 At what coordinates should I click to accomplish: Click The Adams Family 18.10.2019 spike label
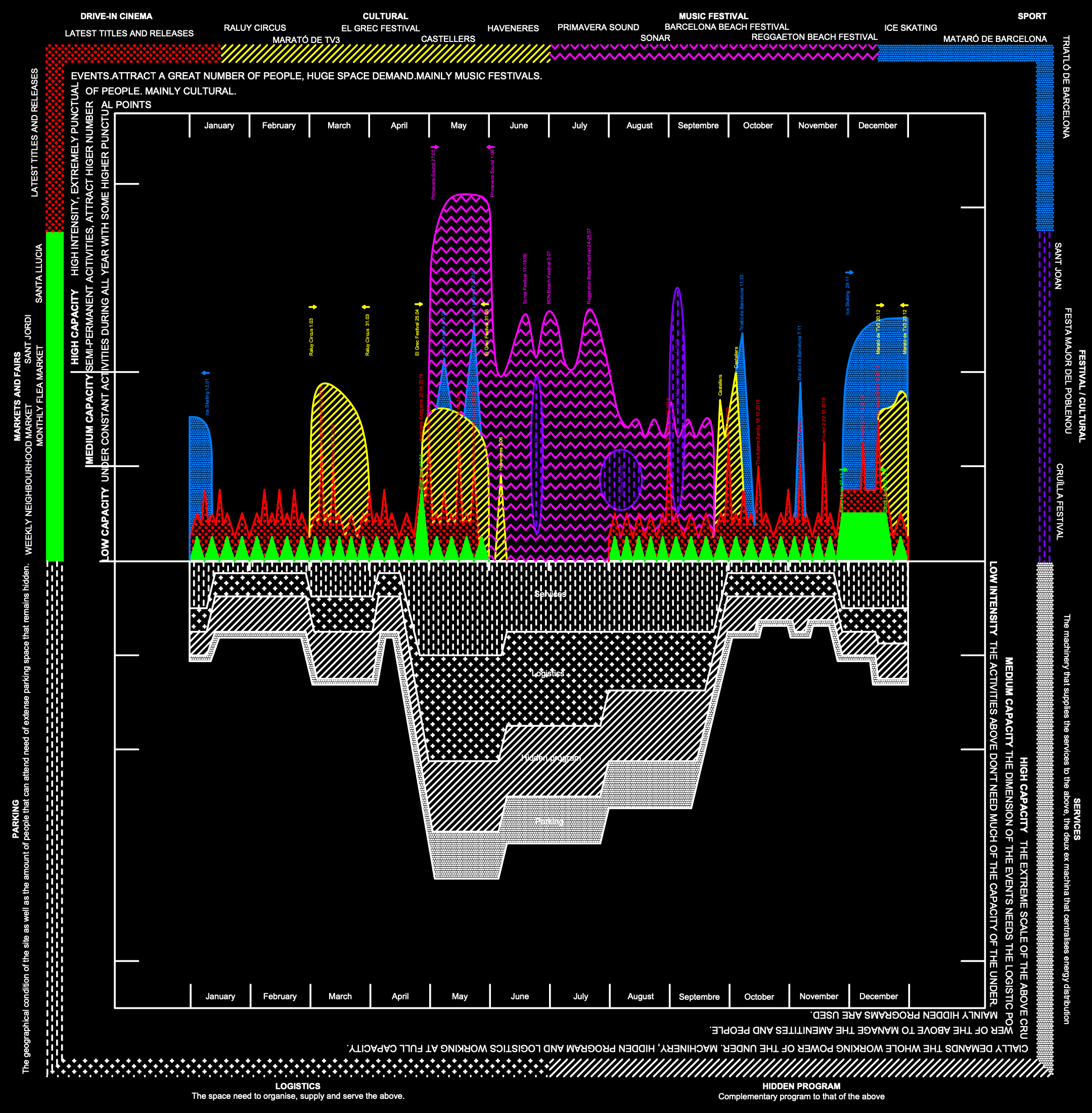pyautogui.click(x=758, y=432)
